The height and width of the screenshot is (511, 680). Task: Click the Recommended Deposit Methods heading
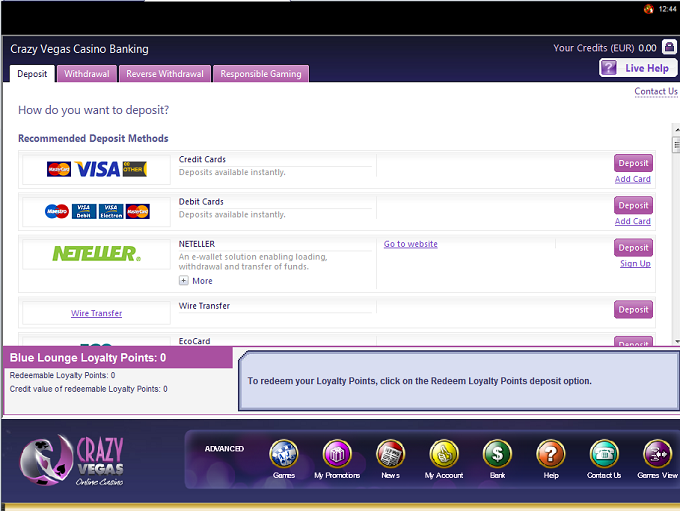coord(93,138)
